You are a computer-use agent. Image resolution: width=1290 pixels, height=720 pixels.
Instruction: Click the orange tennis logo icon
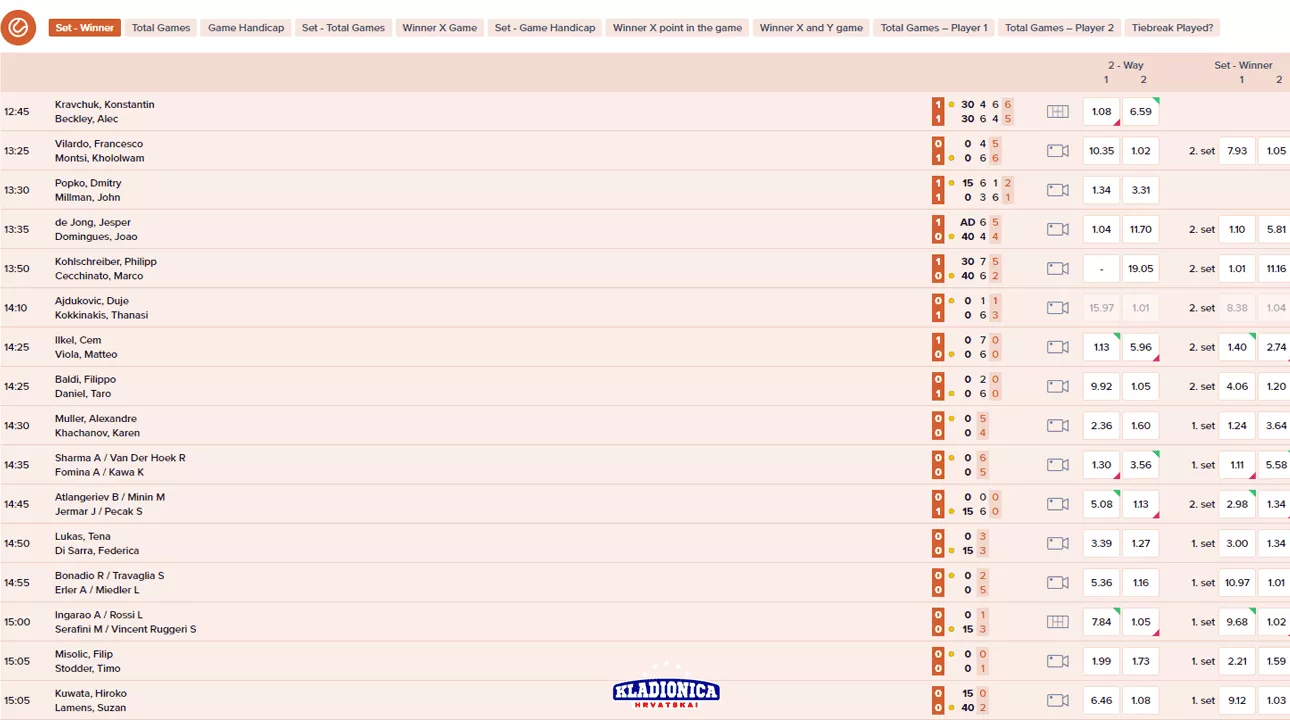[19, 28]
